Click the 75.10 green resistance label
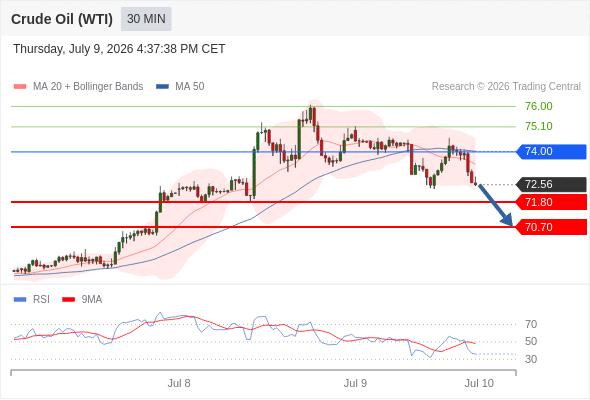Viewport: 590px width, 400px height. click(539, 126)
